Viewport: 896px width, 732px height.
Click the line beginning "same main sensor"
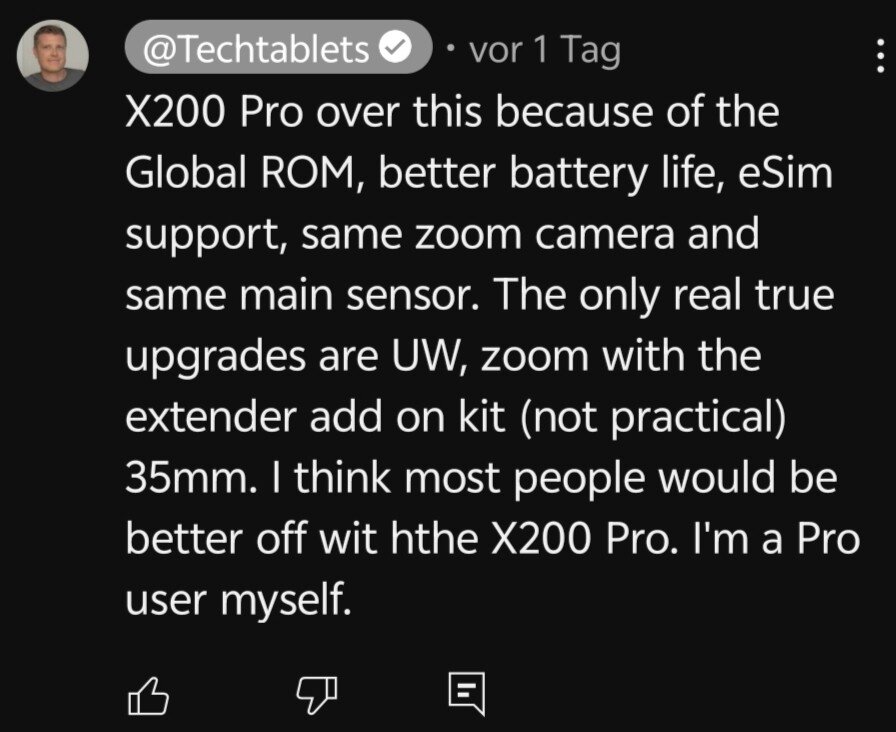[x=480, y=297]
